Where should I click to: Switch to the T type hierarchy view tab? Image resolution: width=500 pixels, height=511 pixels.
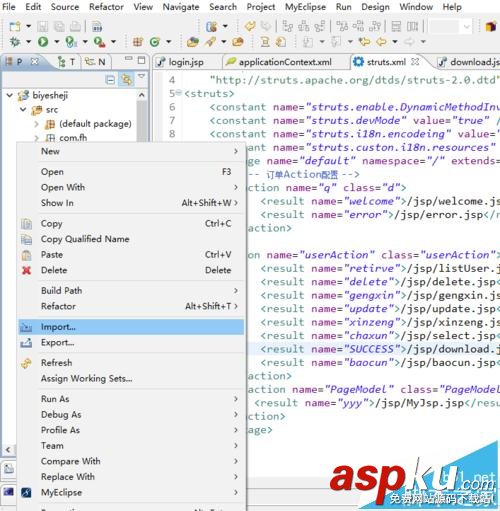click(66, 62)
